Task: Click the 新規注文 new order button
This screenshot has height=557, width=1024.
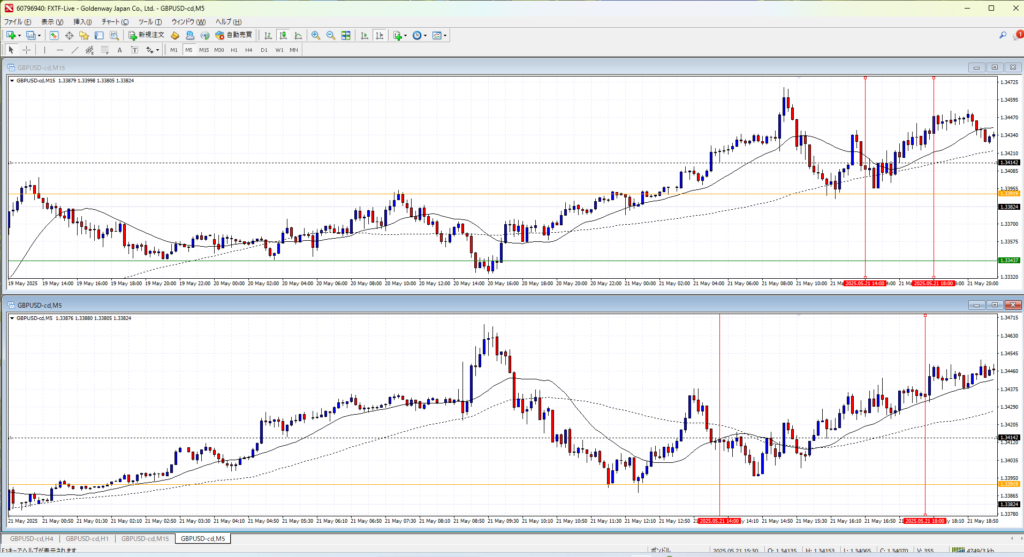Action: [148, 35]
